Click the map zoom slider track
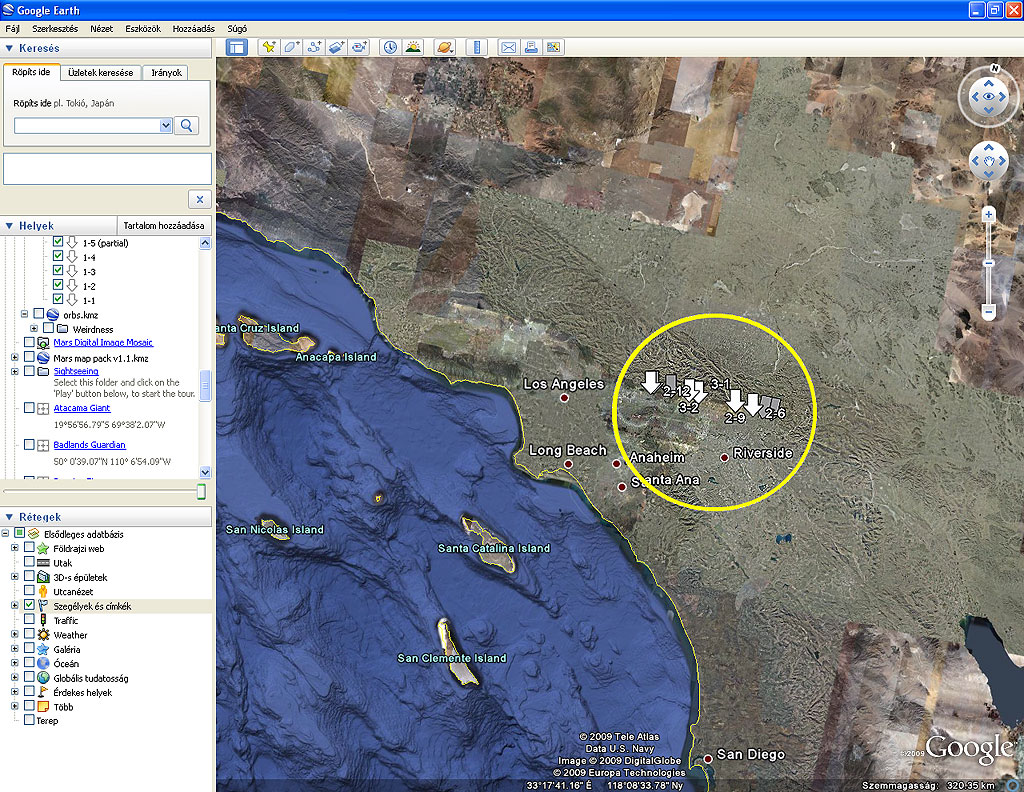This screenshot has height=792, width=1024. click(x=989, y=263)
